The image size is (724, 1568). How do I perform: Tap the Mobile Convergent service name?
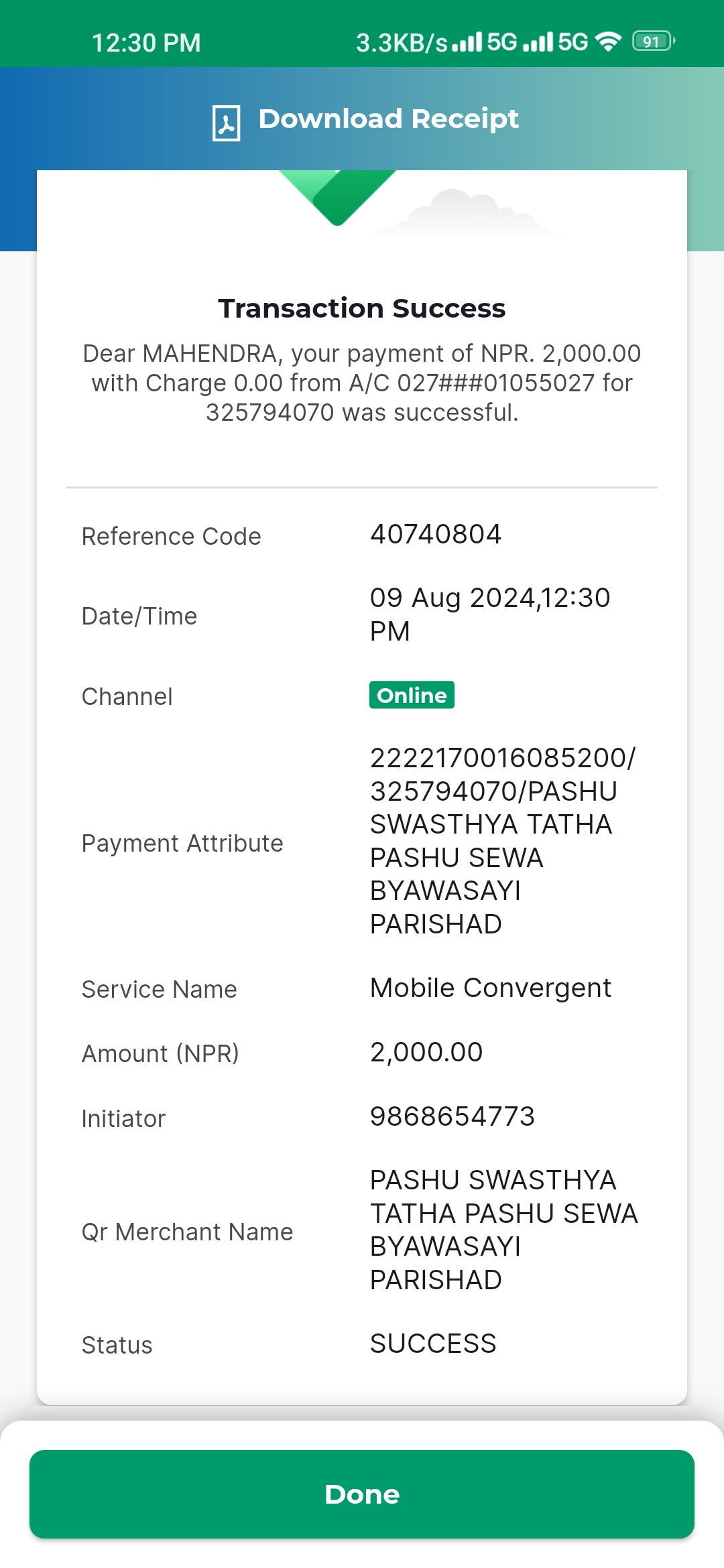(x=491, y=988)
